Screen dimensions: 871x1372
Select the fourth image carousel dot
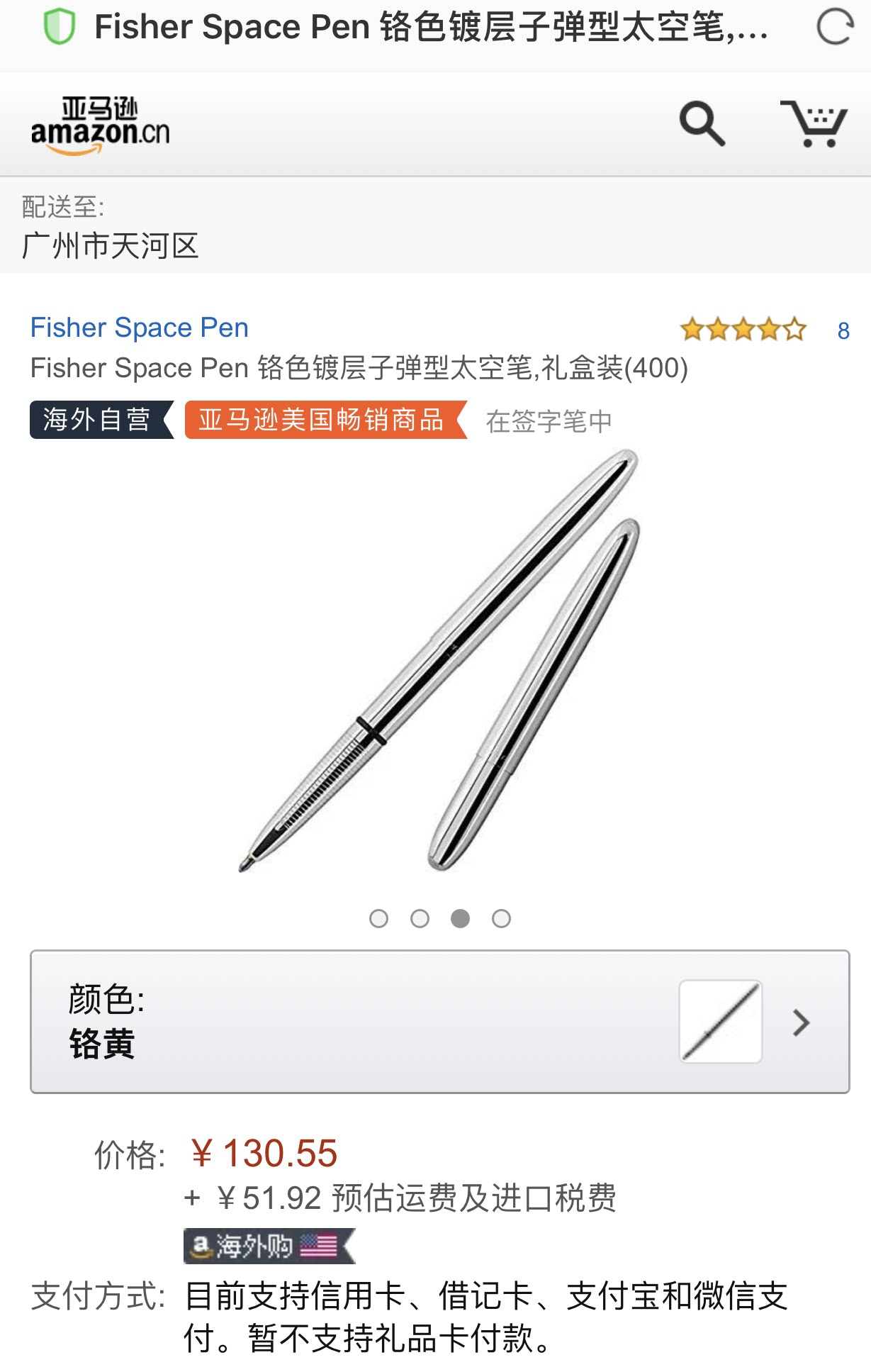[502, 919]
